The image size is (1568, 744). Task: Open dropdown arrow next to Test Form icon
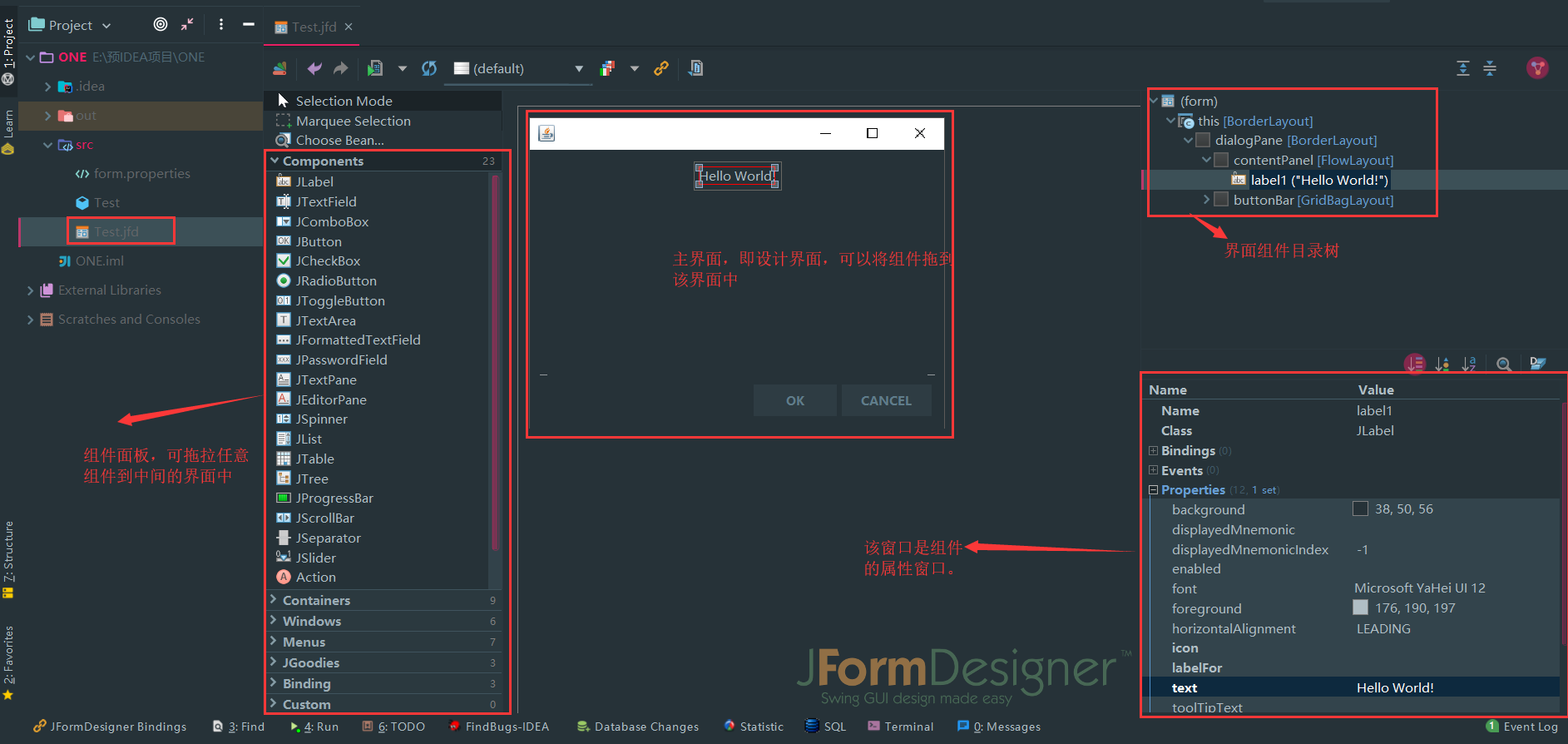pos(403,68)
